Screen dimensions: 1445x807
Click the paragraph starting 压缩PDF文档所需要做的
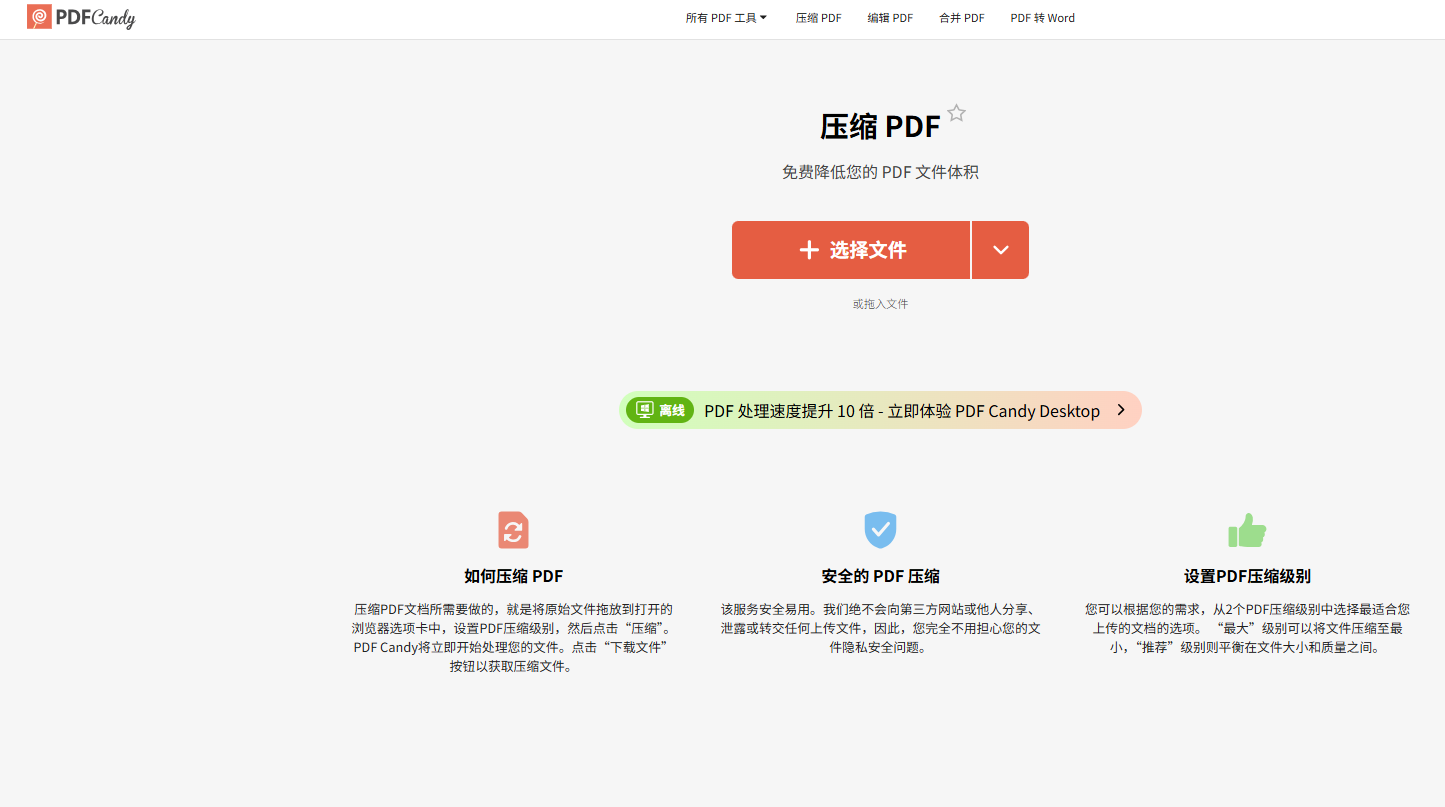tap(513, 637)
